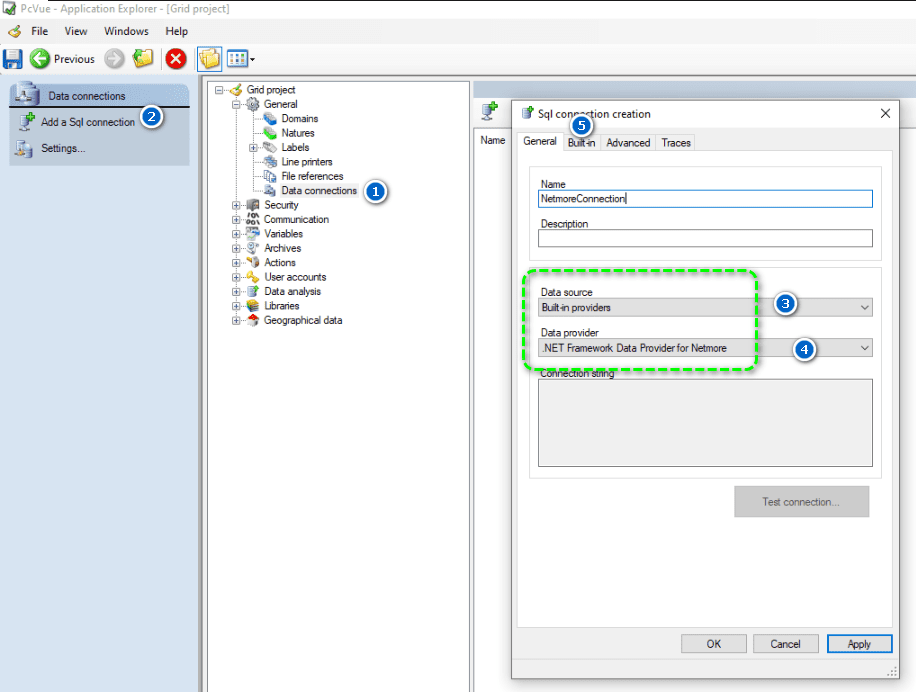Select Data connections text in tree
The image size is (916, 692).
(319, 190)
